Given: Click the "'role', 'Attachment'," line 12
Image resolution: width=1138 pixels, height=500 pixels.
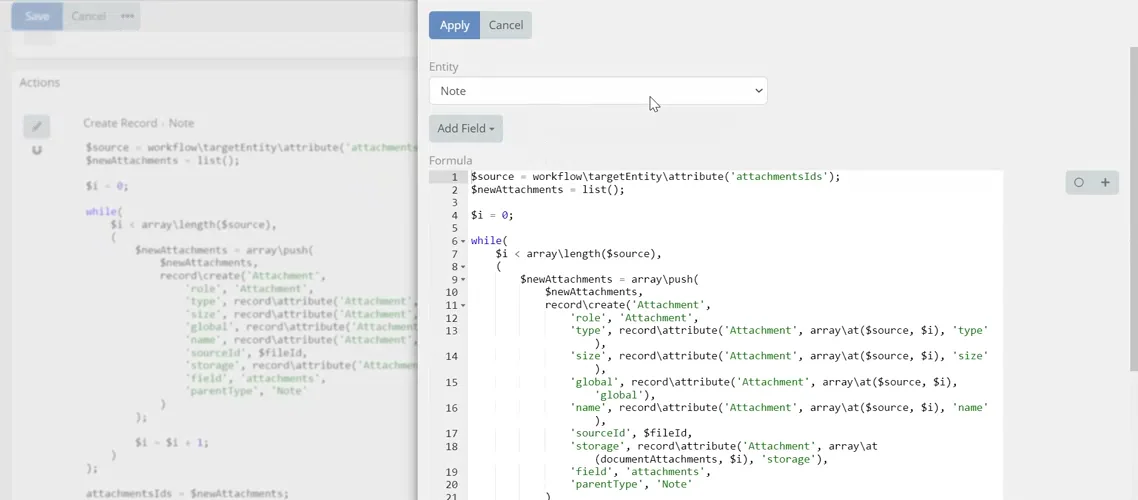Looking at the screenshot, I should point(634,318).
